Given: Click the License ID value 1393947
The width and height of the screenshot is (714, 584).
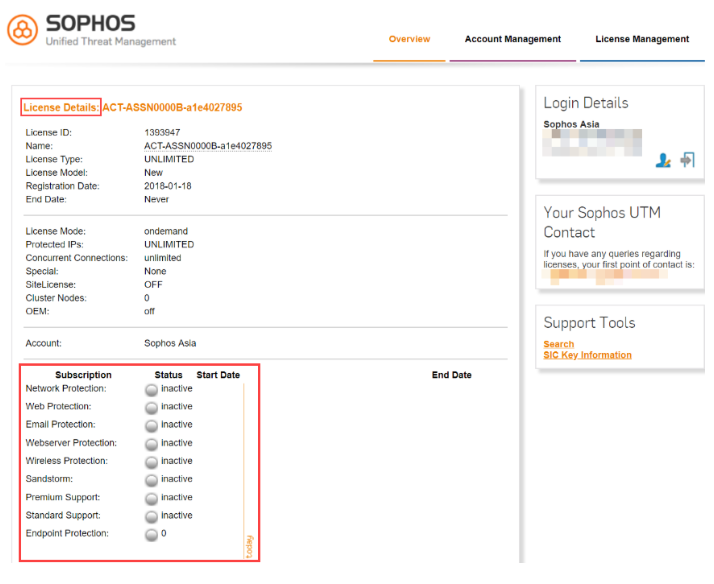Looking at the screenshot, I should click(162, 132).
